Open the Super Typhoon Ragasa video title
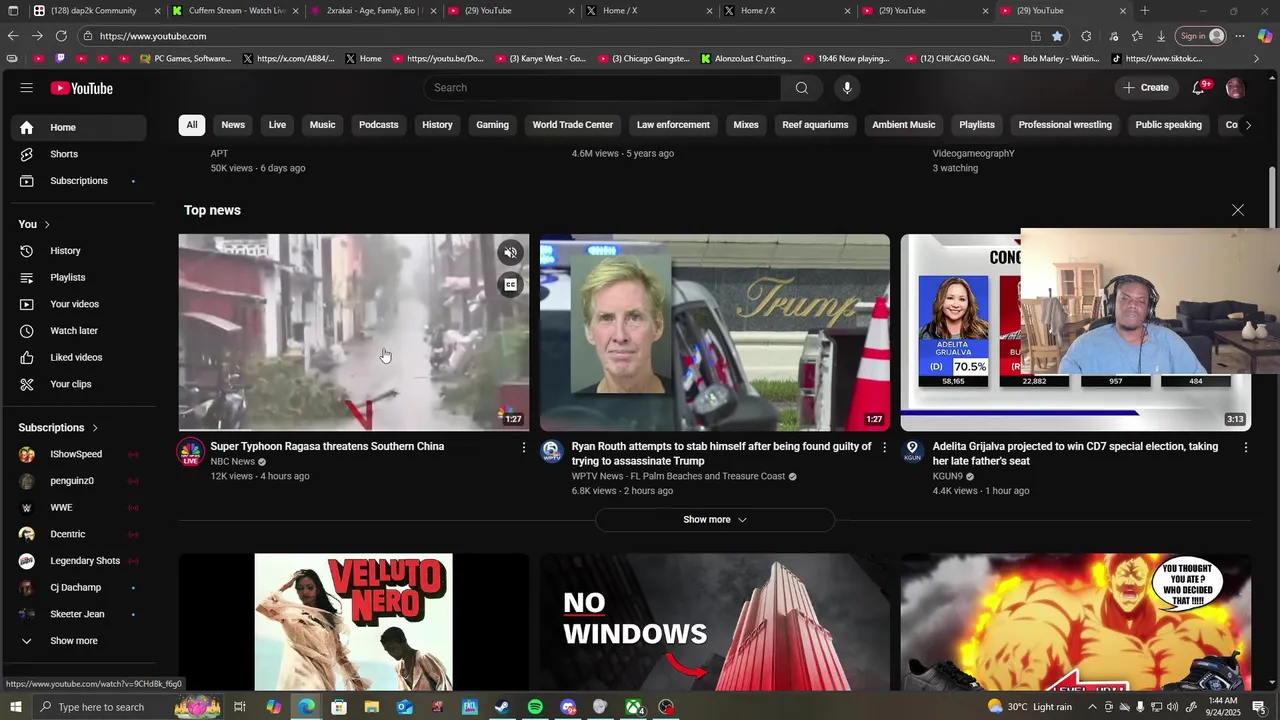Screen dimensions: 1280x720 point(327,447)
